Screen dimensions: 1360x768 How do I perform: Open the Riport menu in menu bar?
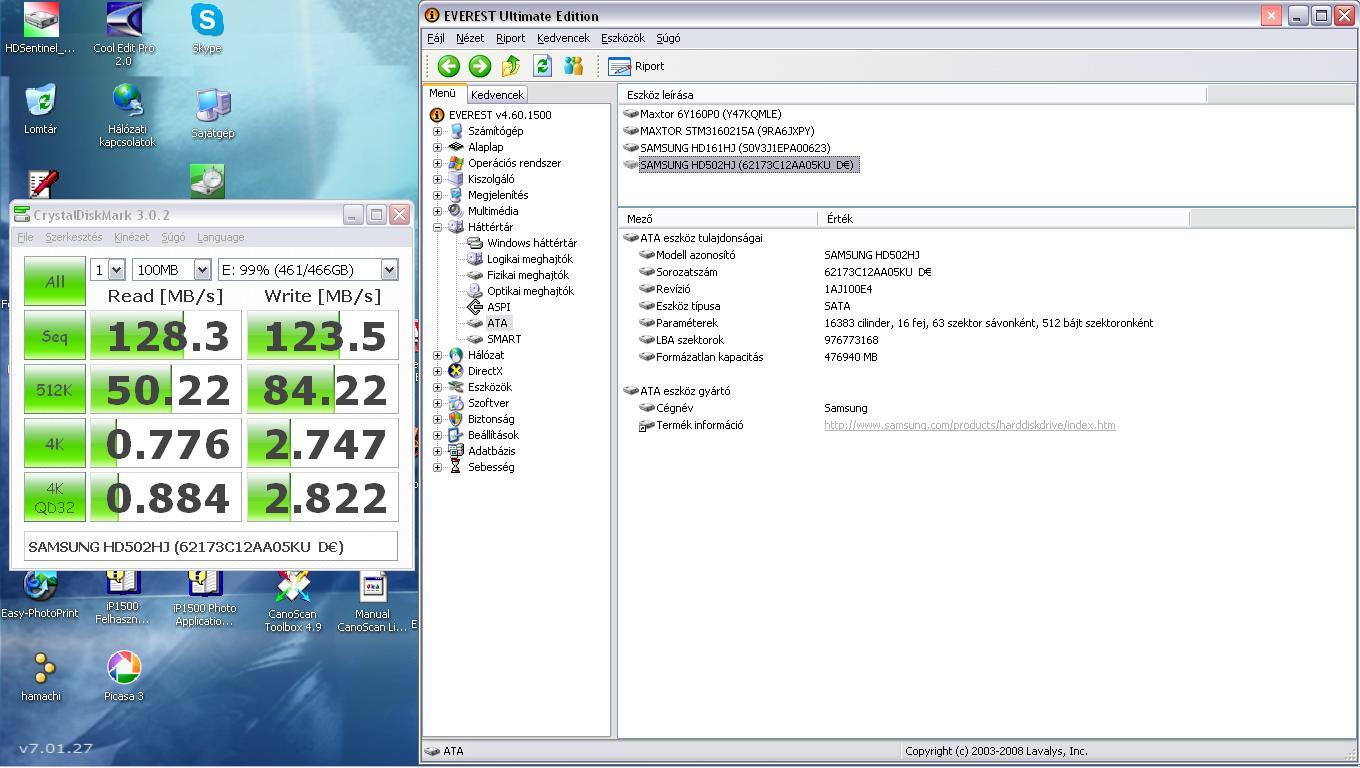(x=510, y=38)
